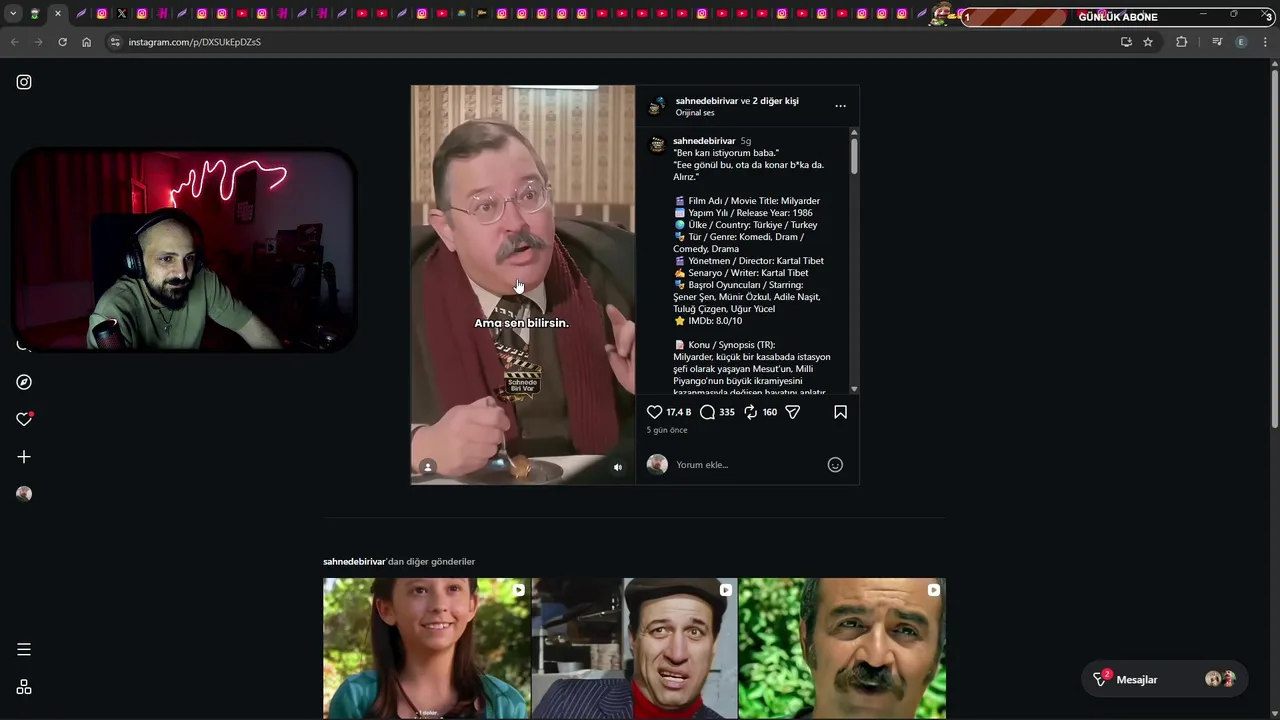Go back with browser back arrow
This screenshot has width=1280, height=720.
click(14, 42)
